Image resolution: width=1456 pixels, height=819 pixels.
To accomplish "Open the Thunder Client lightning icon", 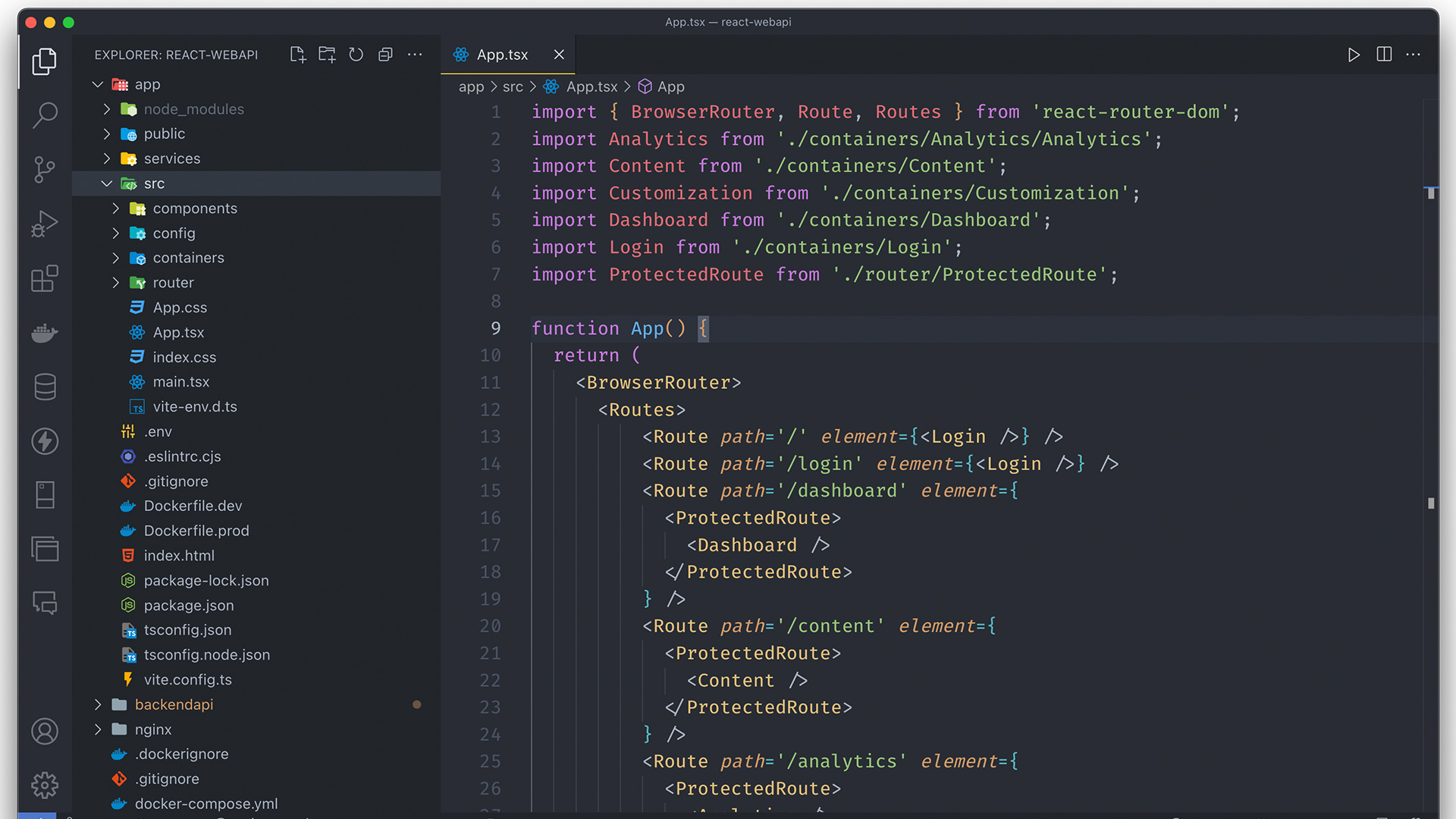I will click(x=45, y=441).
